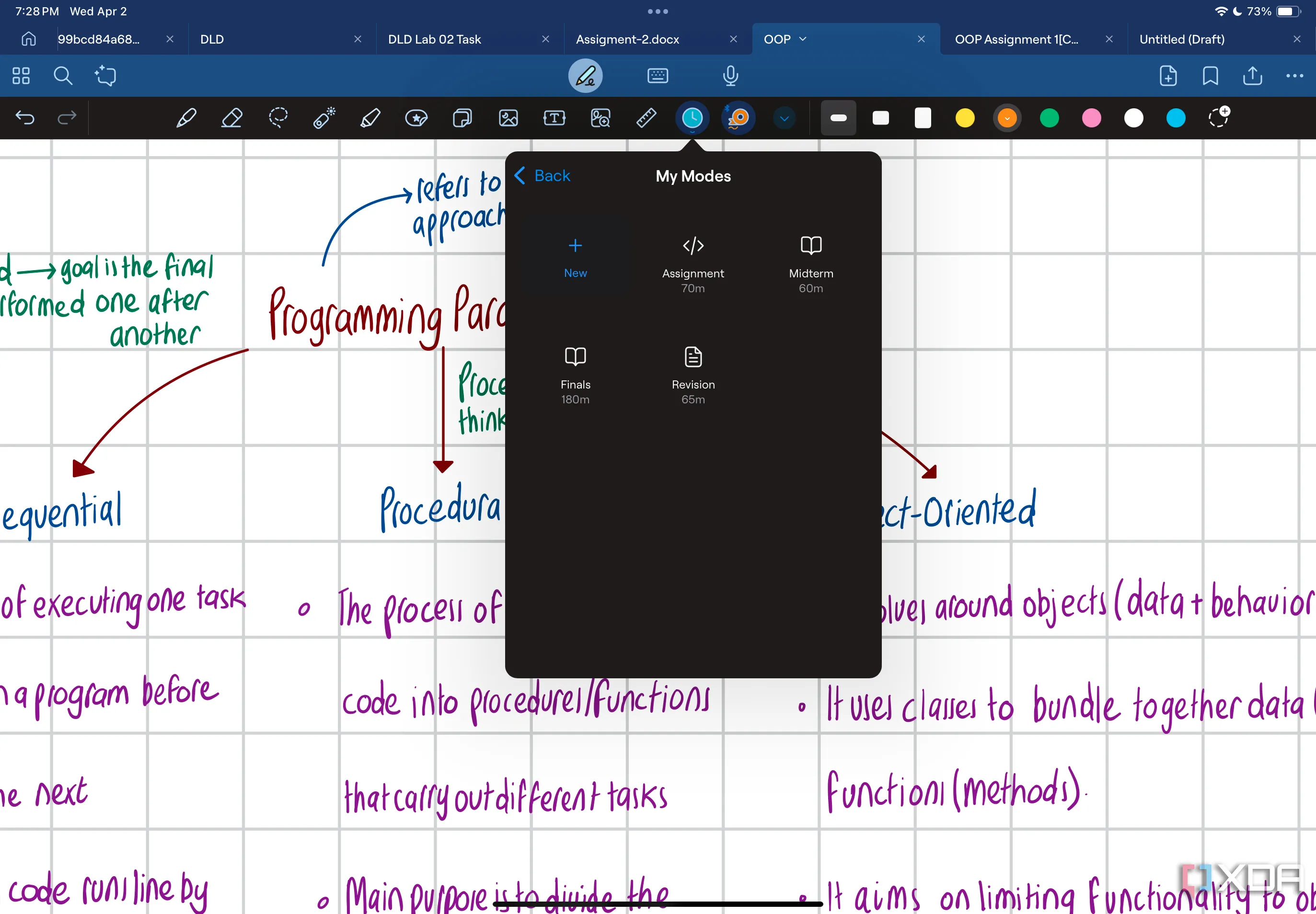Select the Ruler tool
The width and height of the screenshot is (1316, 914).
(646, 118)
